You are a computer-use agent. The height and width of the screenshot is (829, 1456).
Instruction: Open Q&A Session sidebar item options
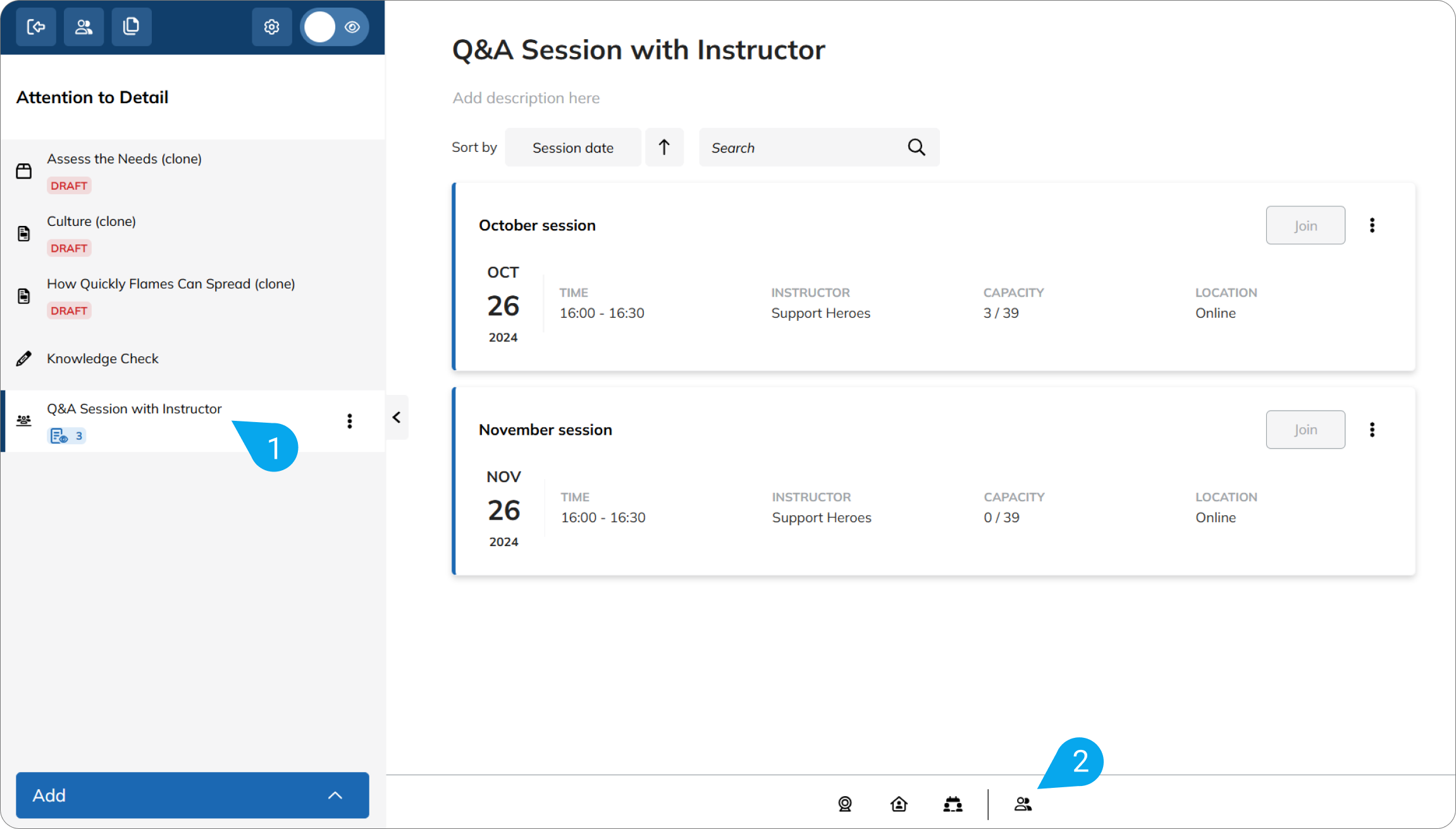tap(350, 421)
